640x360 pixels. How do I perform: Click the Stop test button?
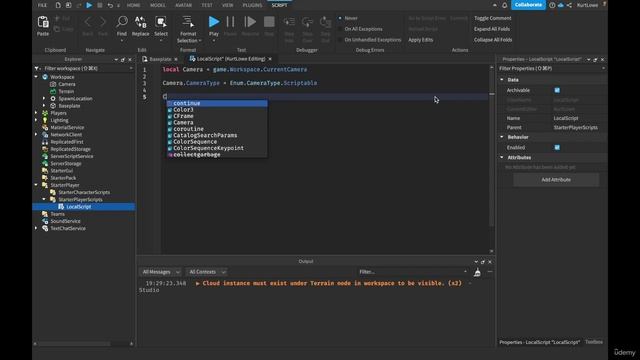pyautogui.click(x=269, y=22)
